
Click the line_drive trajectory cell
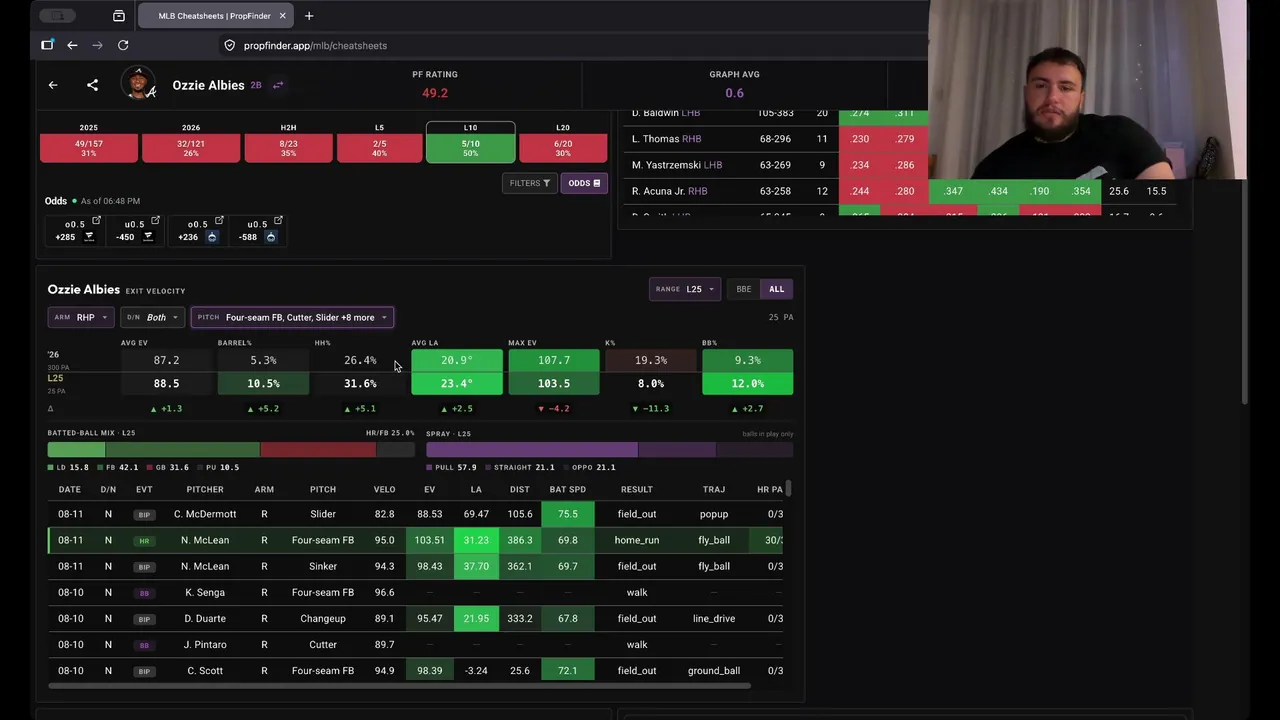[714, 618]
